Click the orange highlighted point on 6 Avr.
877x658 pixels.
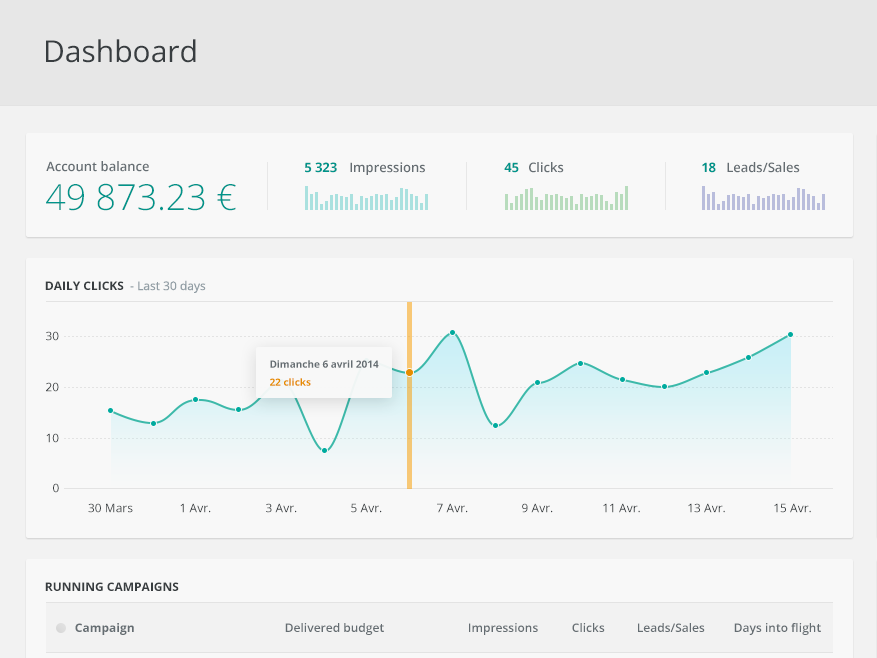point(409,373)
